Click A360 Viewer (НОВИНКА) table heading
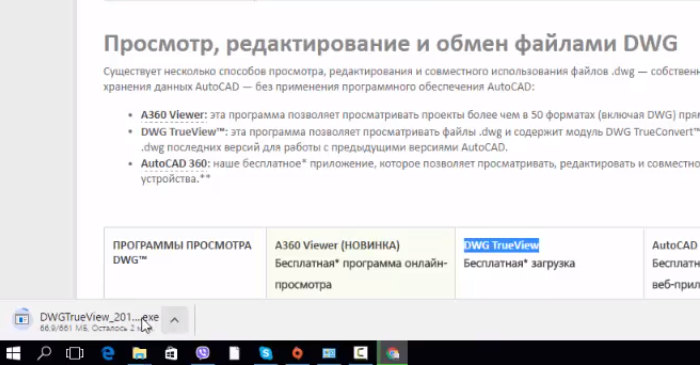 (338, 245)
